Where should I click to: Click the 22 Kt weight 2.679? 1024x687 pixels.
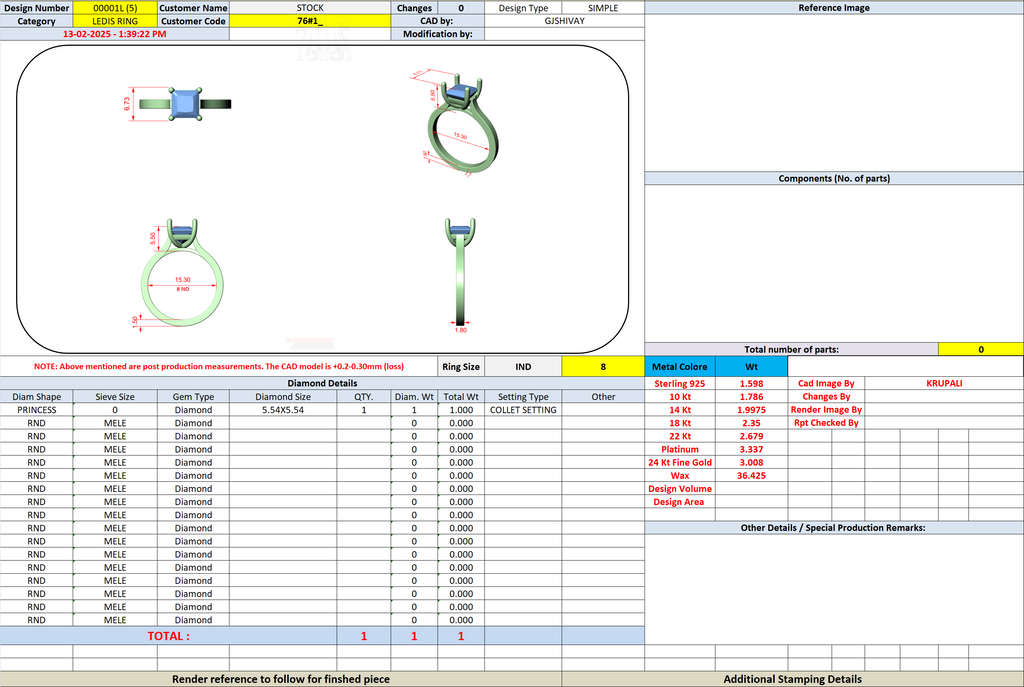point(752,436)
